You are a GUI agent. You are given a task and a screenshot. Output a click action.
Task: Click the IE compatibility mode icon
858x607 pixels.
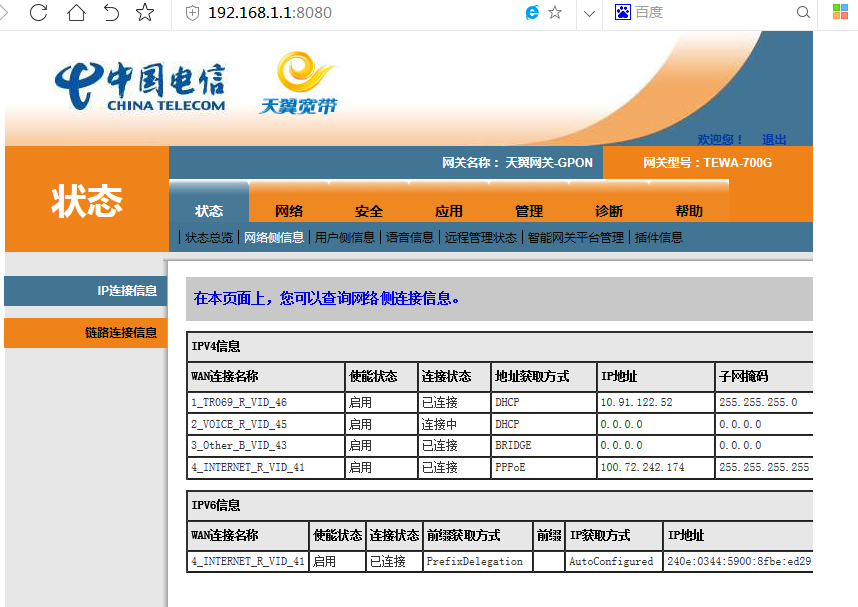tap(532, 12)
